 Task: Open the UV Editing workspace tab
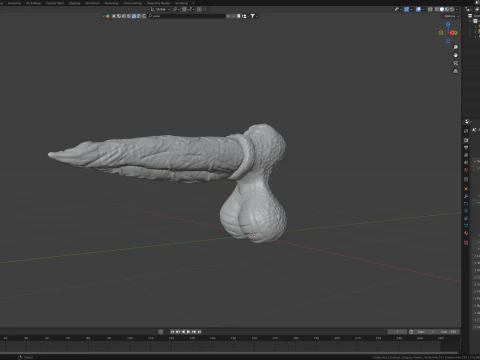(33, 3)
